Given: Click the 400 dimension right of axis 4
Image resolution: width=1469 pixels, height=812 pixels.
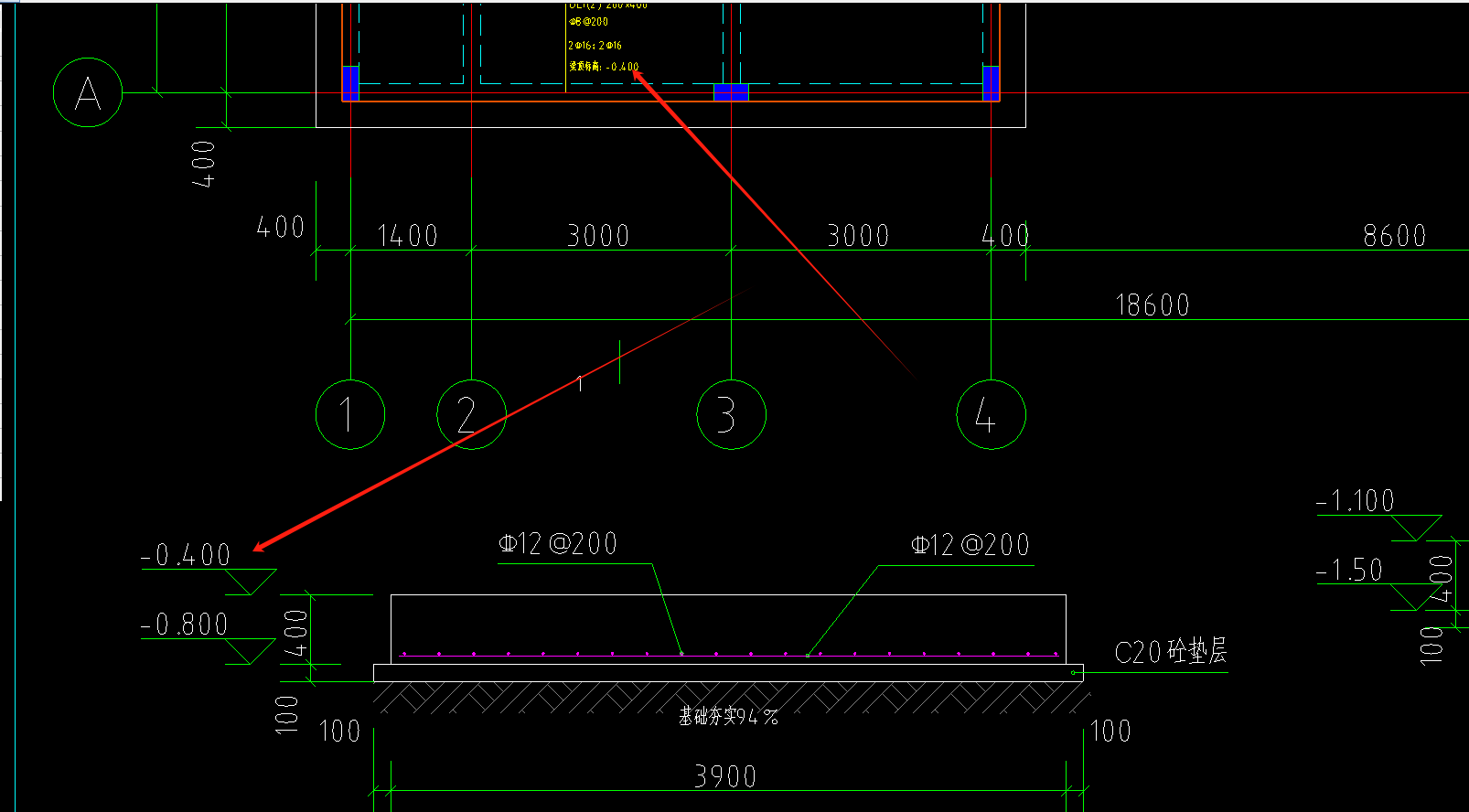Looking at the screenshot, I should (x=1006, y=236).
